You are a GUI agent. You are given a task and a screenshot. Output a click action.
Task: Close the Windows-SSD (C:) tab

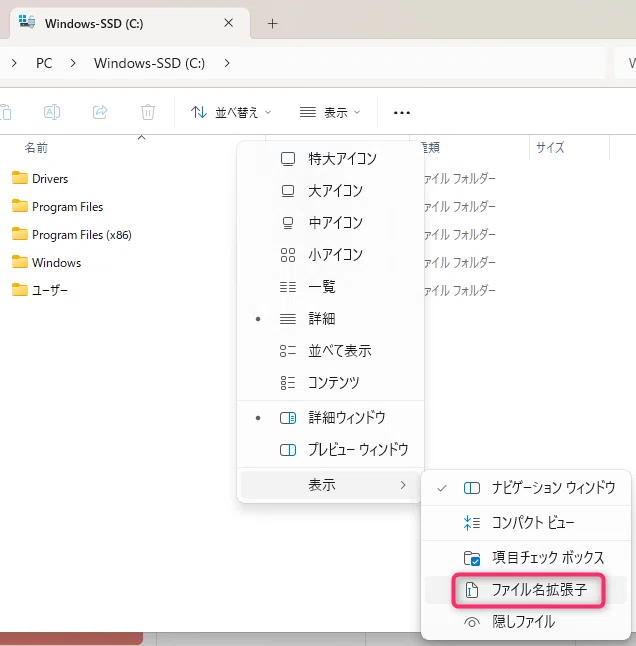coord(229,23)
